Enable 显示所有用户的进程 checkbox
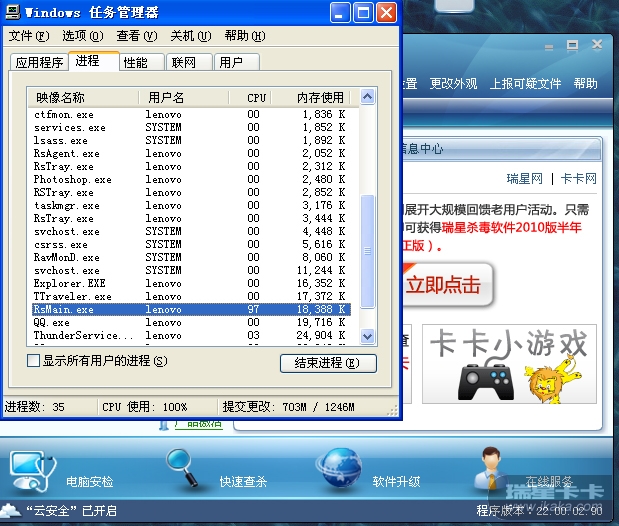The image size is (619, 526). coord(33,361)
